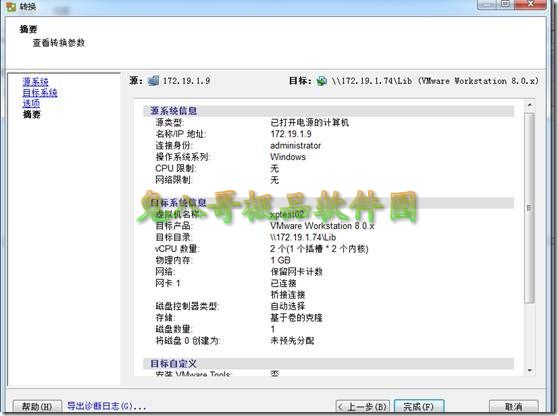The height and width of the screenshot is (416, 558).
Task: Click 导出诊断日志(G) link
Action: 106,406
